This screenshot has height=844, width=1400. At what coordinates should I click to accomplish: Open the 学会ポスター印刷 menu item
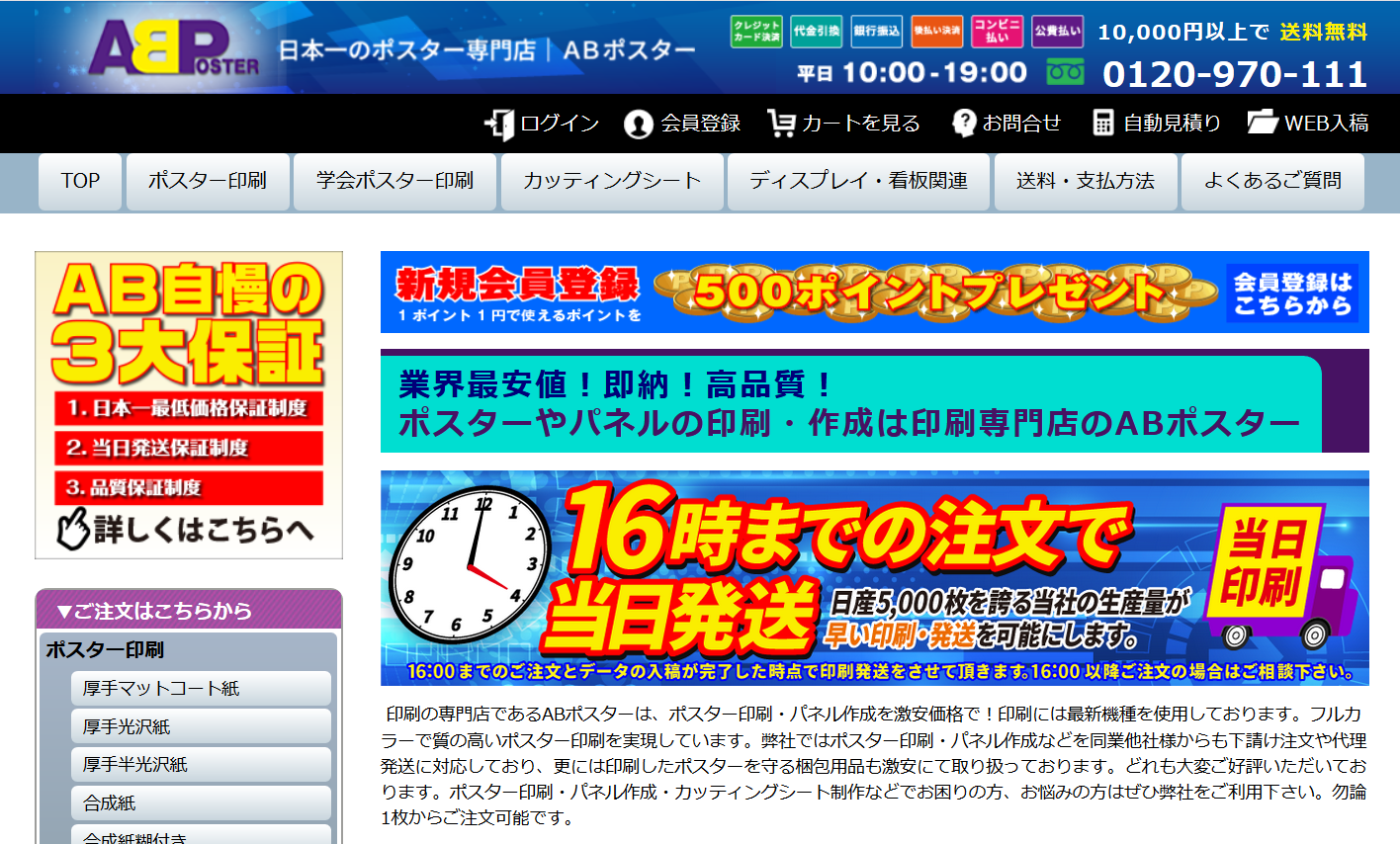tap(394, 182)
